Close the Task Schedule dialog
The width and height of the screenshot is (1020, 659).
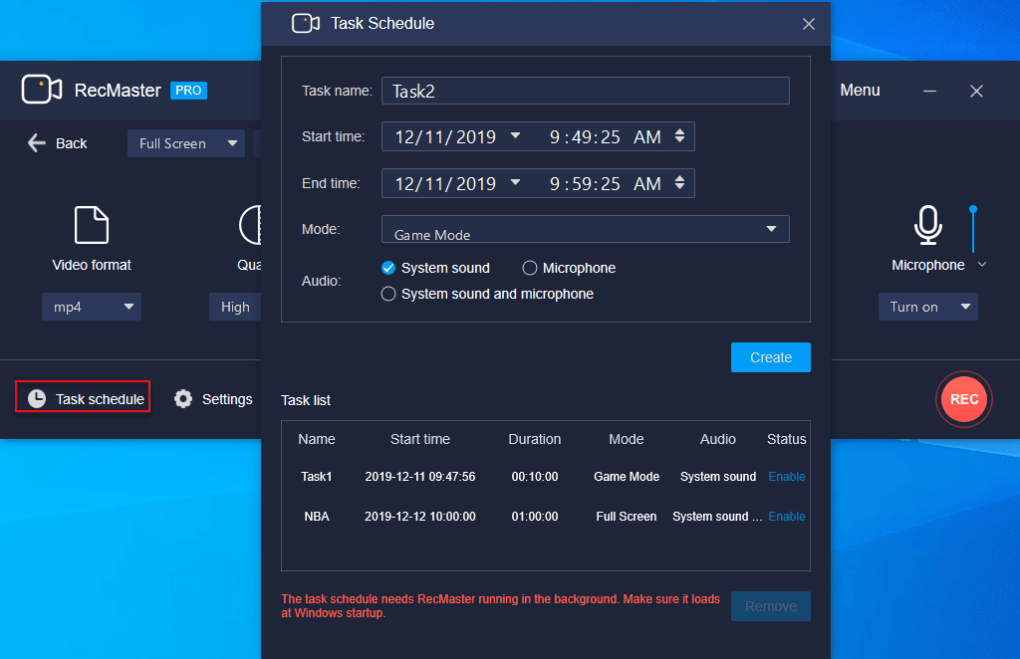pos(808,24)
